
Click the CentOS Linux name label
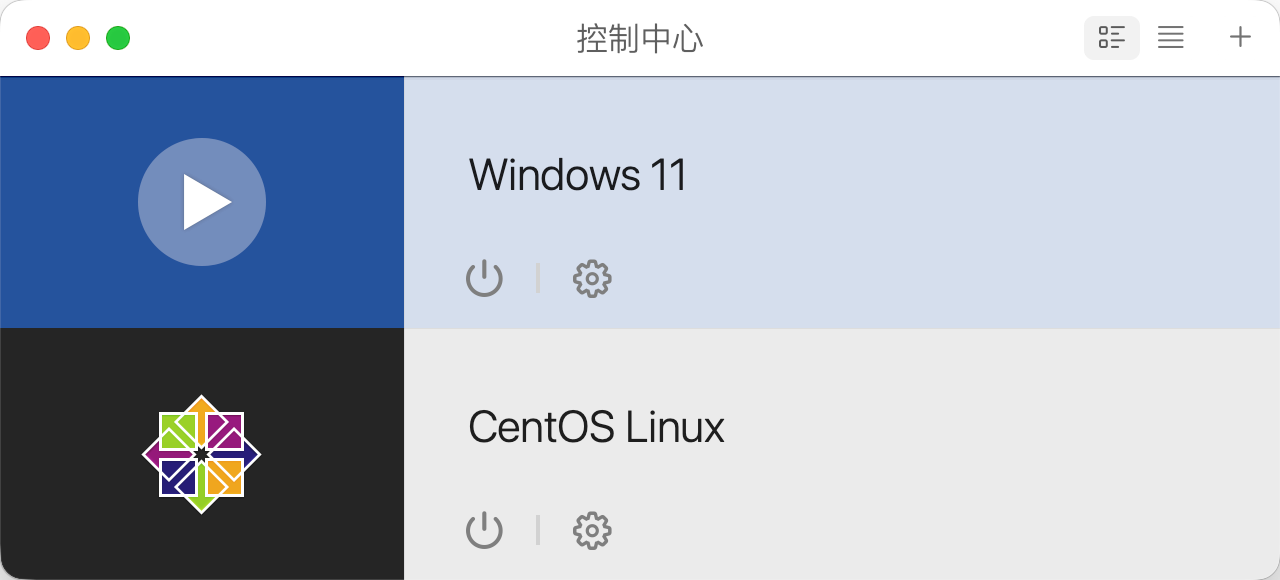[x=596, y=427]
